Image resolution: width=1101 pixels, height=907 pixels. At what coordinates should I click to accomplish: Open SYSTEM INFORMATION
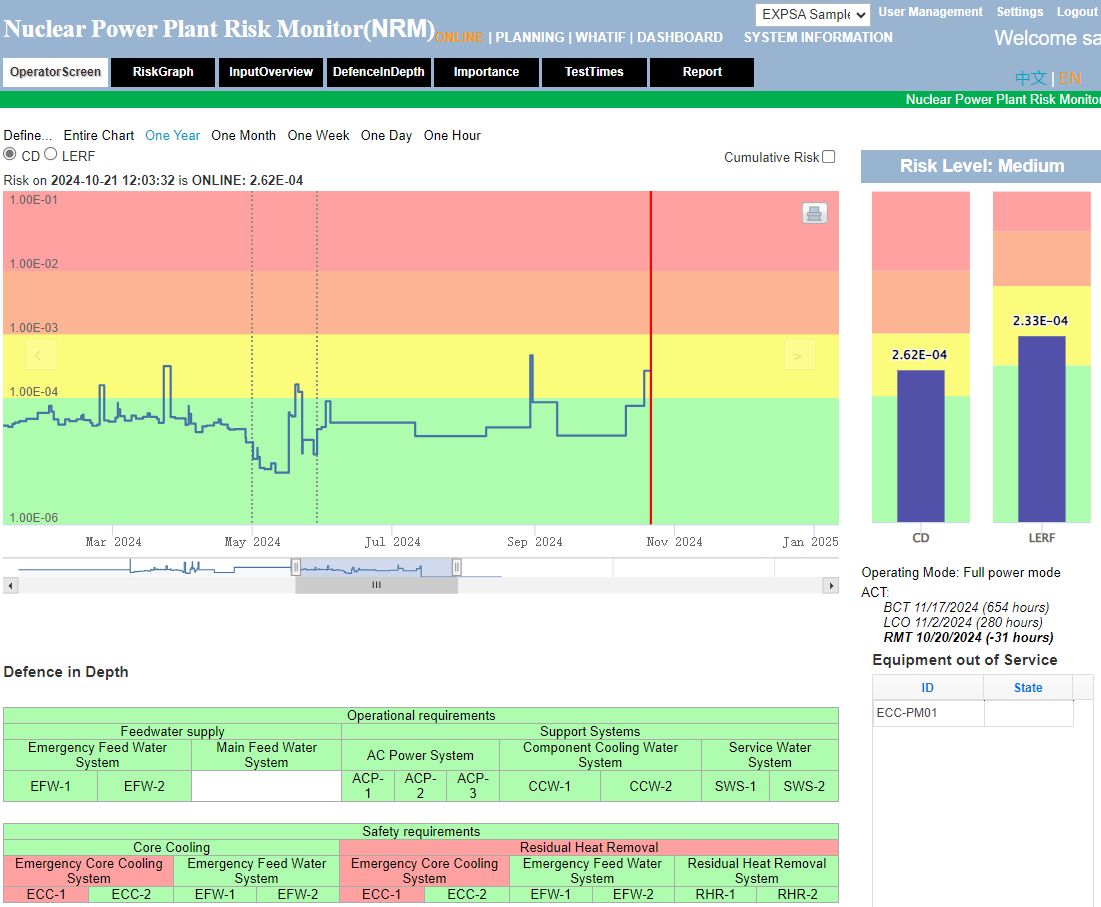point(817,37)
